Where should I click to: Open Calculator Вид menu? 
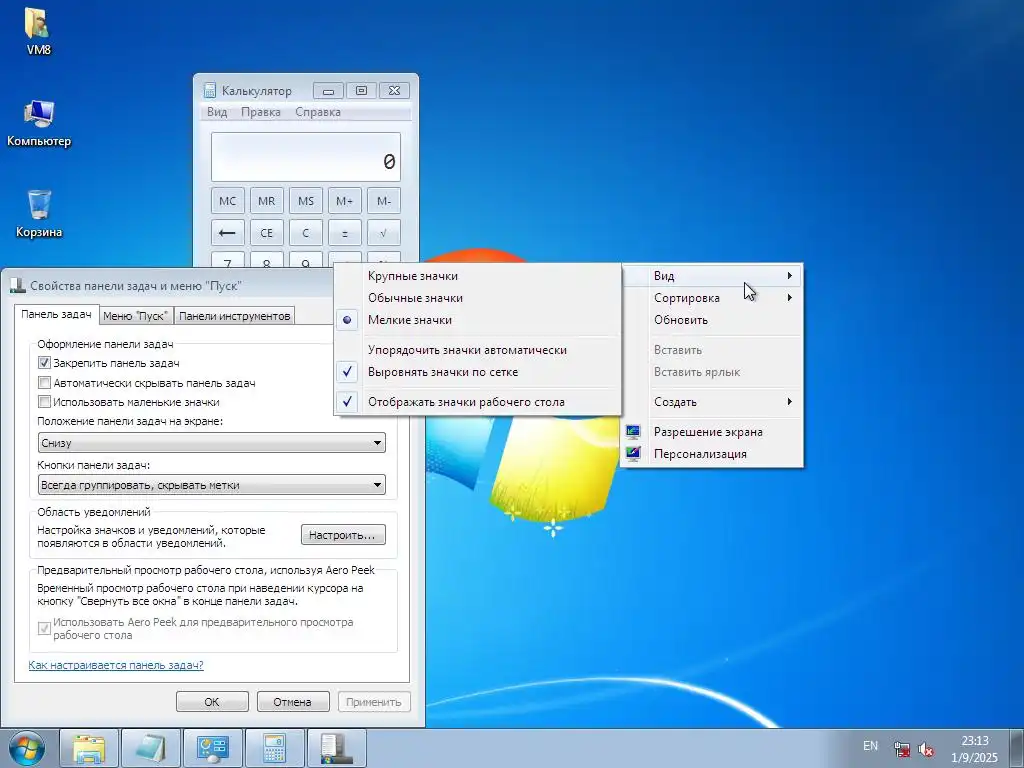[217, 112]
